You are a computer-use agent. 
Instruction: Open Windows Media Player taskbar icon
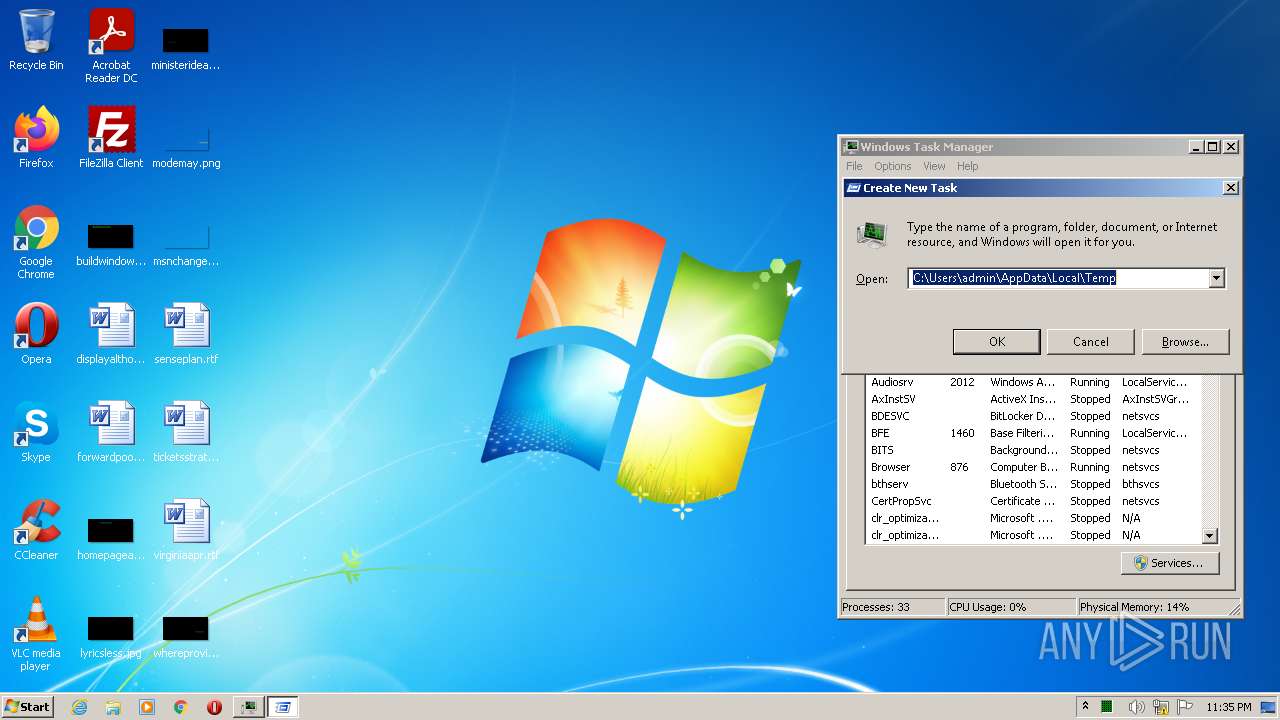[x=147, y=707]
